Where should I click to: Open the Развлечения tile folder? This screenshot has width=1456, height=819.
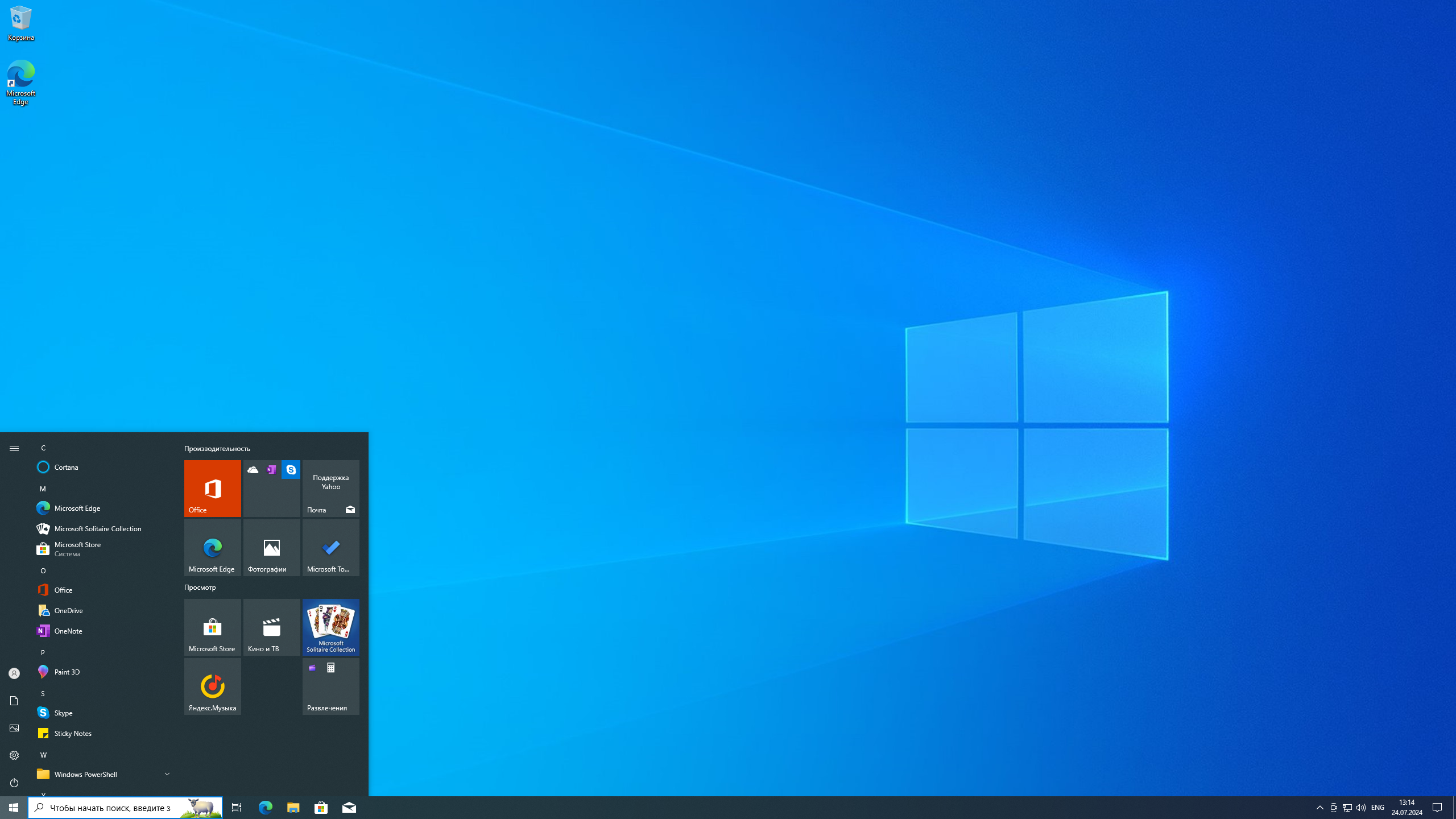(330, 686)
